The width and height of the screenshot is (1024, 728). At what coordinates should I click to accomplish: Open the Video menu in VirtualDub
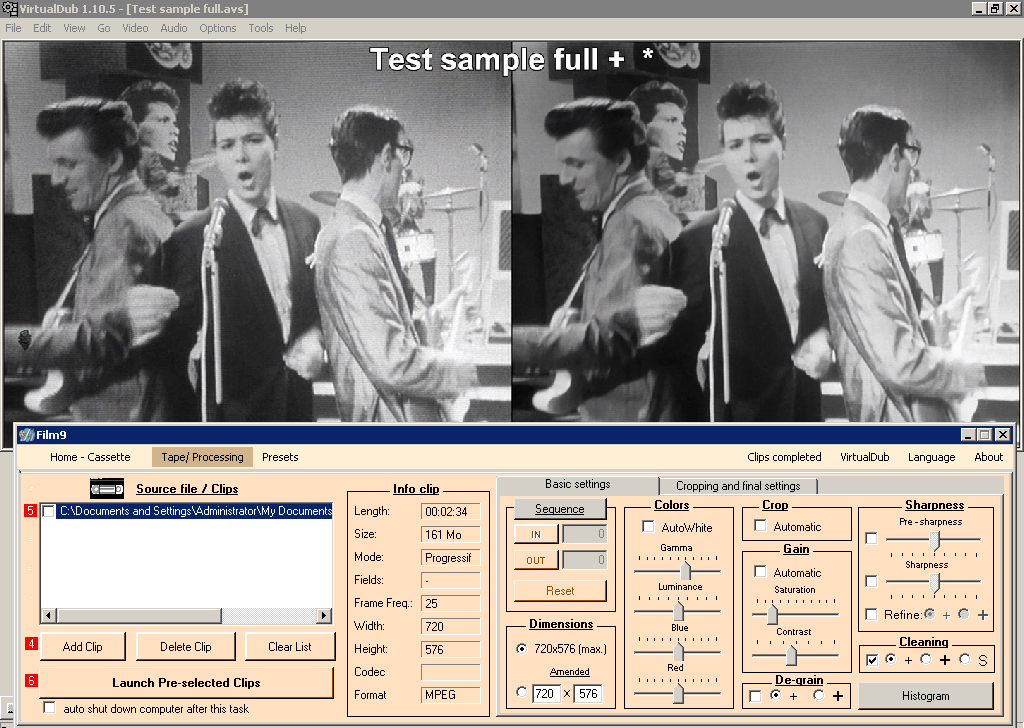[x=135, y=28]
